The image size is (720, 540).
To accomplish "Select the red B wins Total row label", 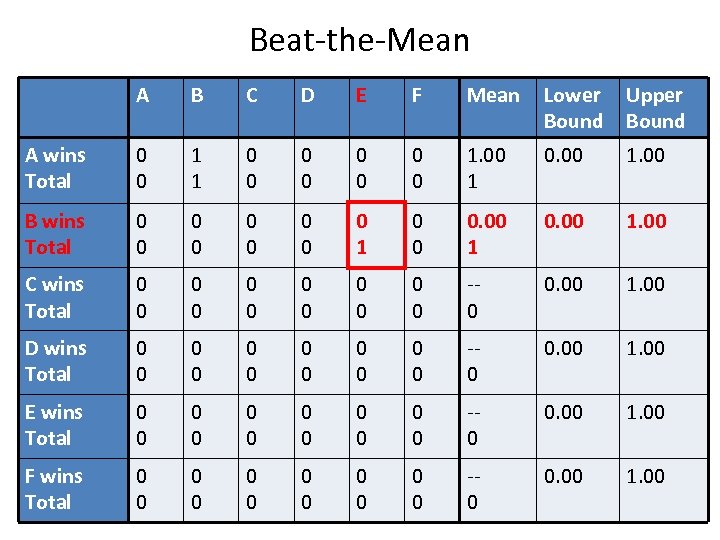I will pyautogui.click(x=72, y=233).
